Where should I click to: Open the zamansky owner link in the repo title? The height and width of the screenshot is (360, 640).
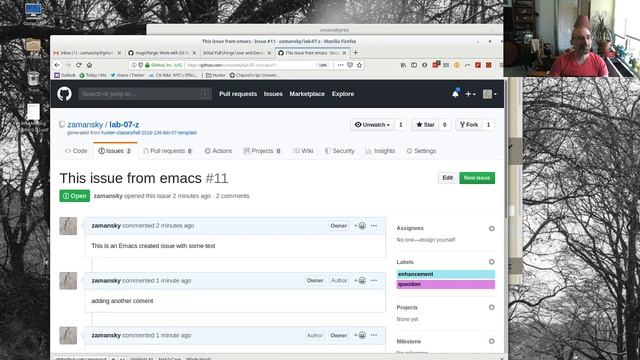[85, 124]
